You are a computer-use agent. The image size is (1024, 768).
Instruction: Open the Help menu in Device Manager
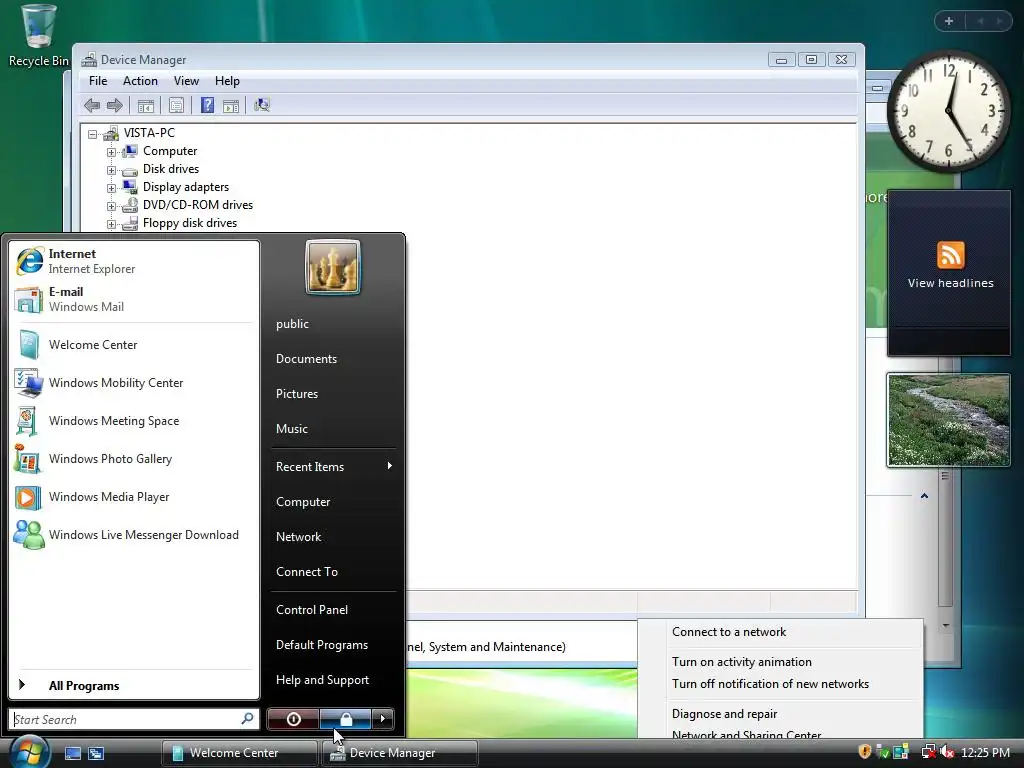(227, 81)
